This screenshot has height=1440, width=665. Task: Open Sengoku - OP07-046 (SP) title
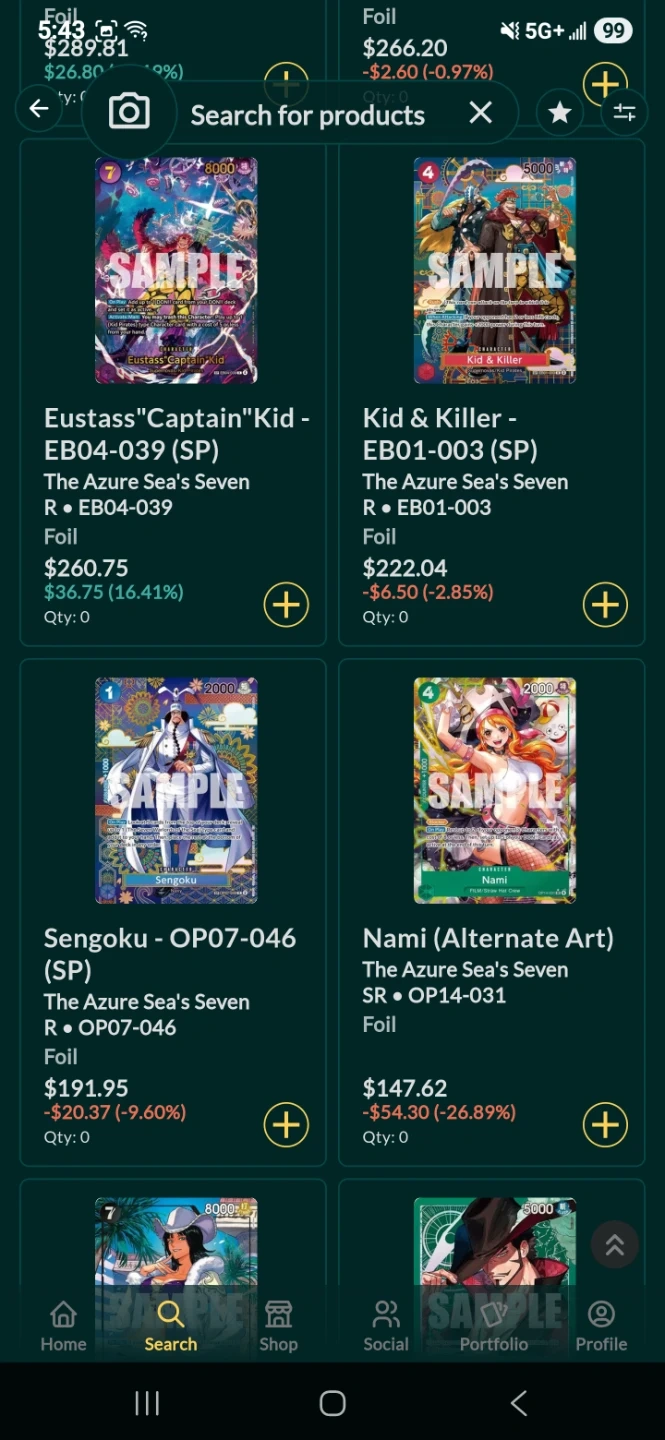pos(170,953)
